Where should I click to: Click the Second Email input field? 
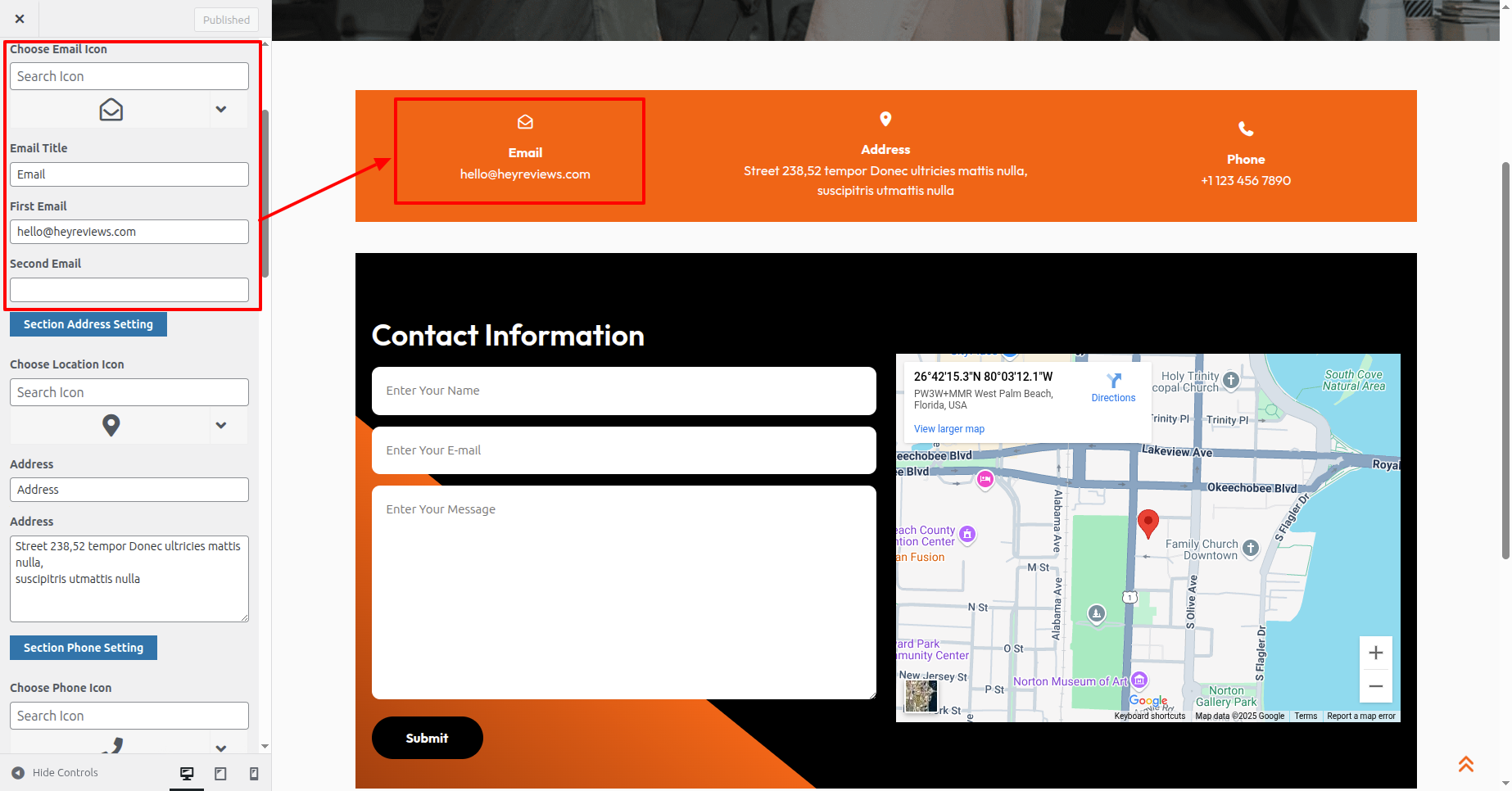point(129,290)
